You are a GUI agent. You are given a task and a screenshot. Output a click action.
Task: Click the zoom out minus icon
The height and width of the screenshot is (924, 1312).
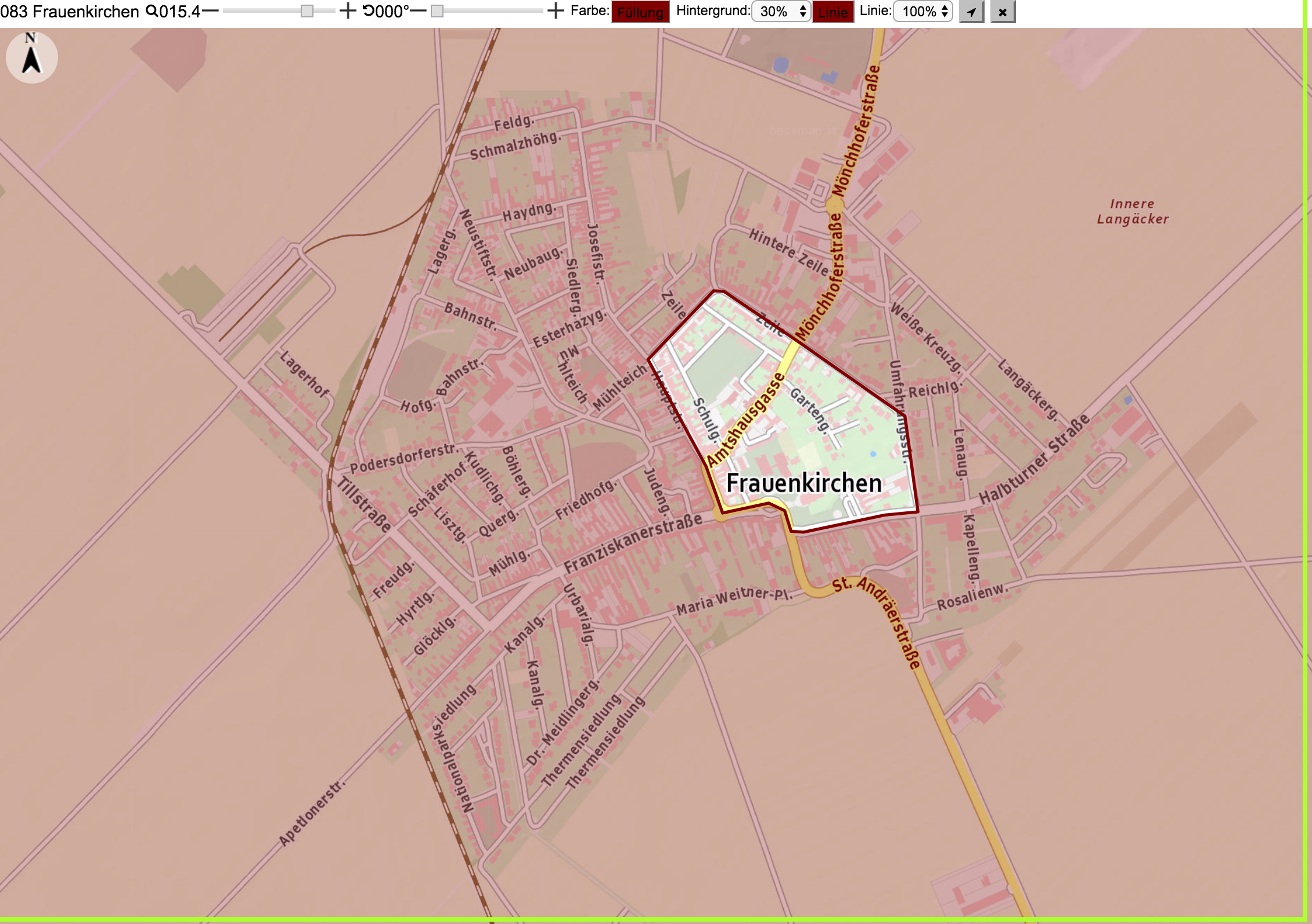(210, 11)
